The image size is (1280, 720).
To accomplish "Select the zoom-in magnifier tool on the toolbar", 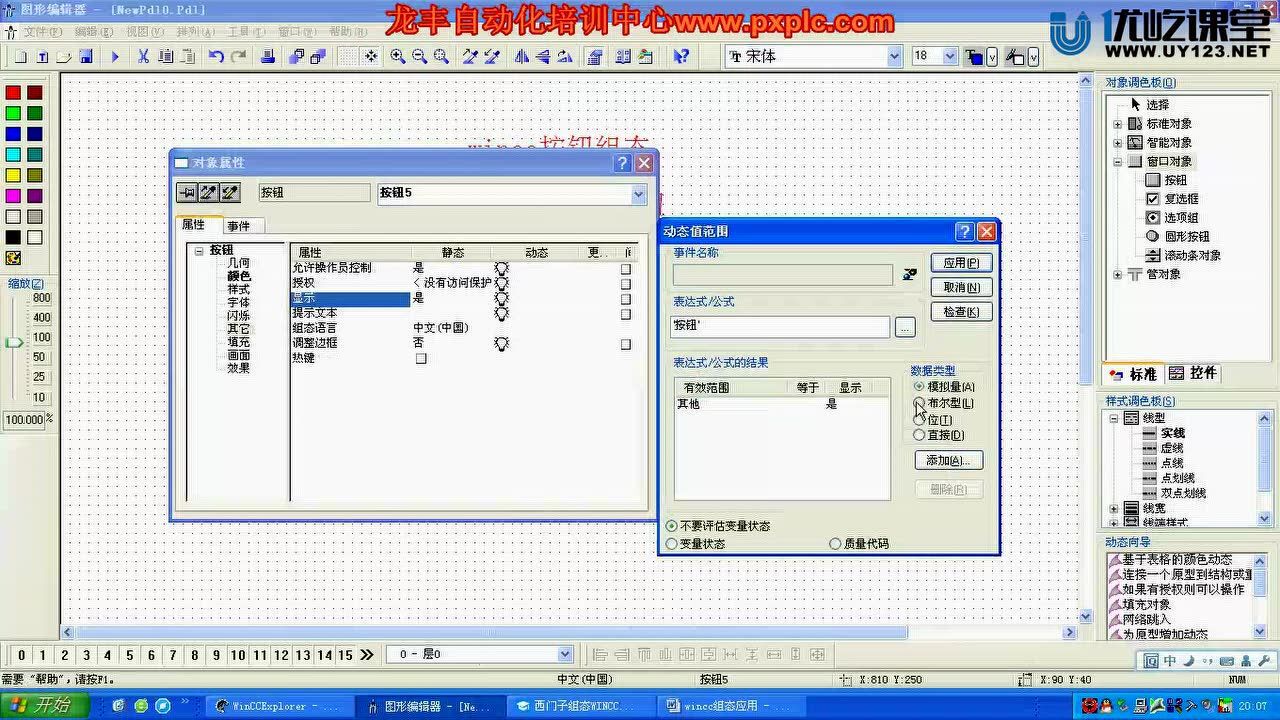I will (x=396, y=57).
